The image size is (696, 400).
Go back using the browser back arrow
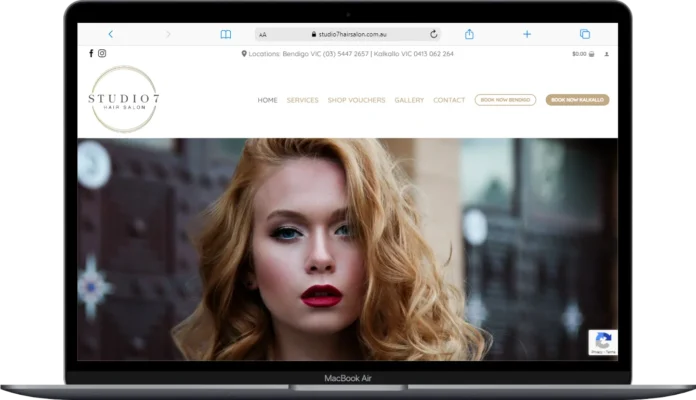[110, 34]
